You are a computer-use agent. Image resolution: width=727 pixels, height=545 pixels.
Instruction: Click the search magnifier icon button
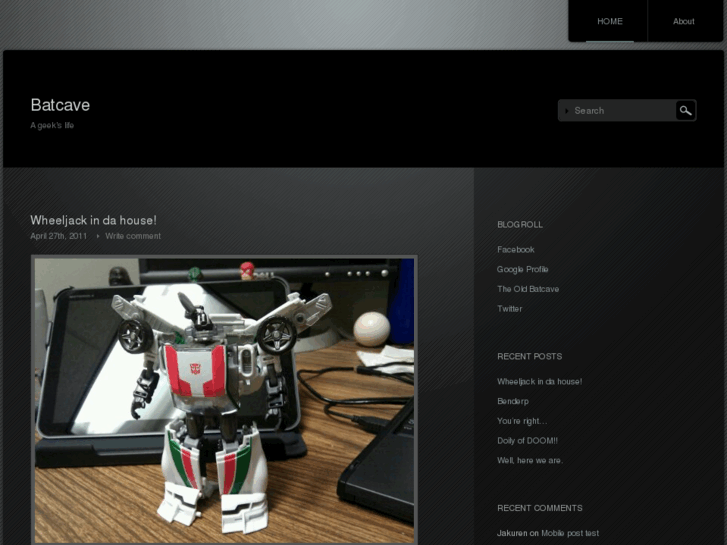685,110
